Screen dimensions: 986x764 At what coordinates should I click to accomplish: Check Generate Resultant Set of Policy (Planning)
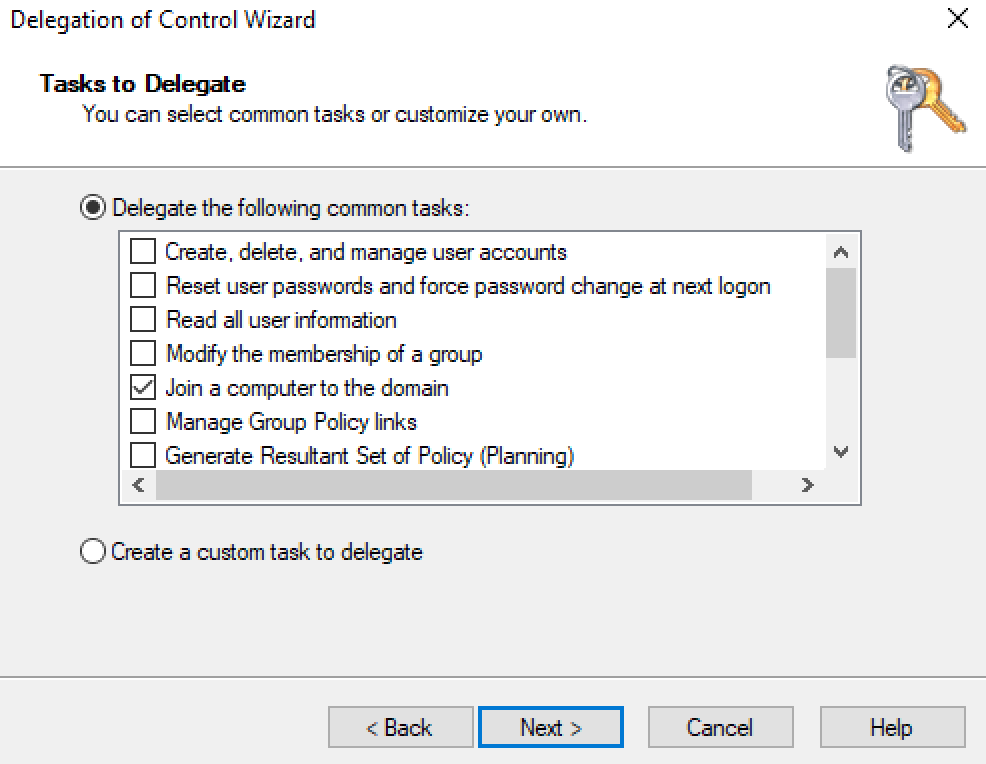pos(144,456)
